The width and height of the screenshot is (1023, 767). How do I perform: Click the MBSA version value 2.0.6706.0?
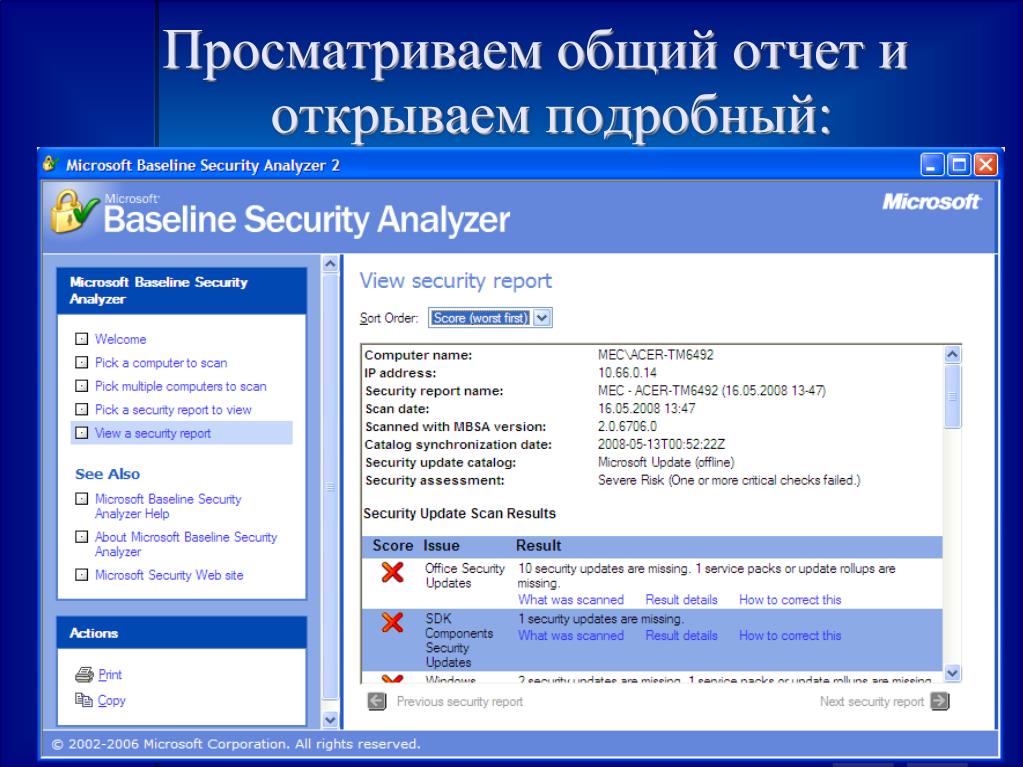pyautogui.click(x=627, y=427)
